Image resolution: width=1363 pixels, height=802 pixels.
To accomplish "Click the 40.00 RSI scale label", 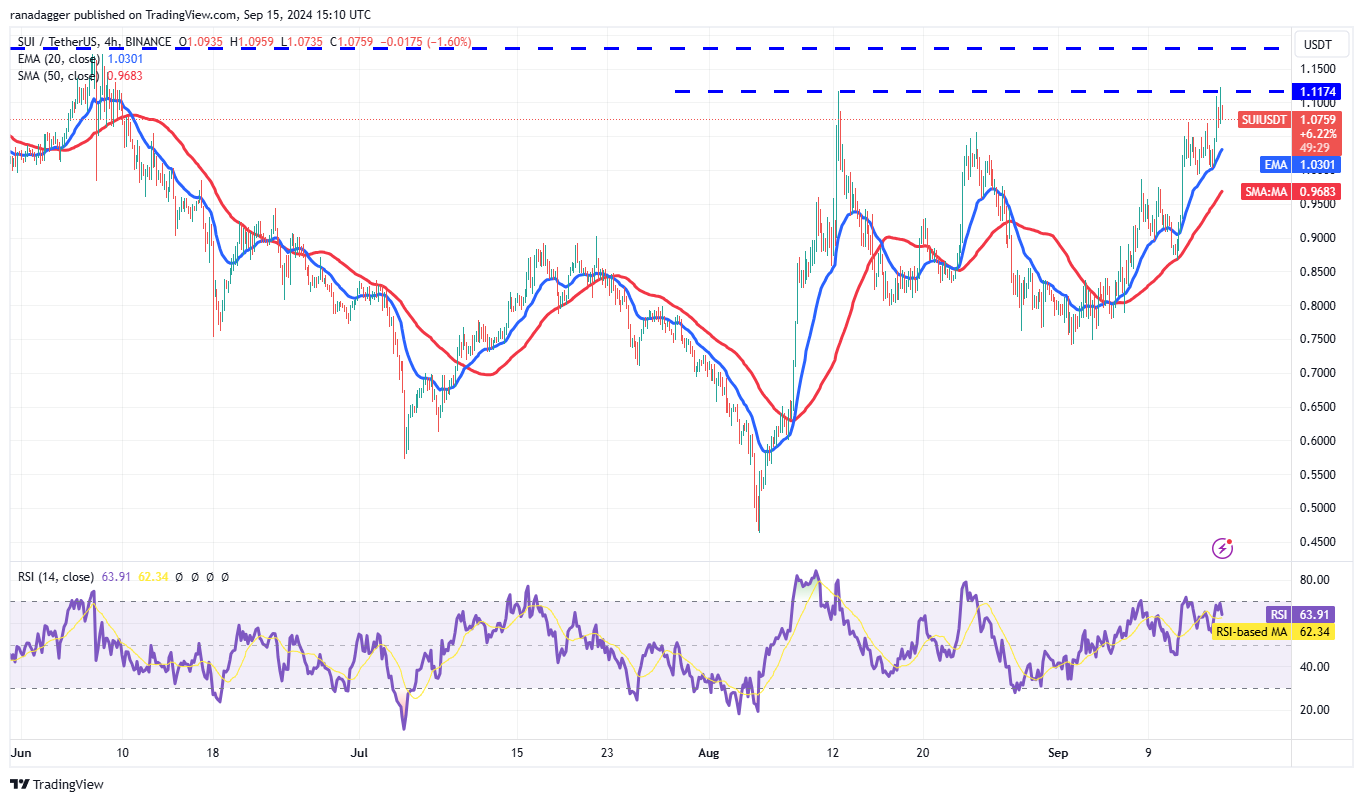I will tap(1315, 667).
